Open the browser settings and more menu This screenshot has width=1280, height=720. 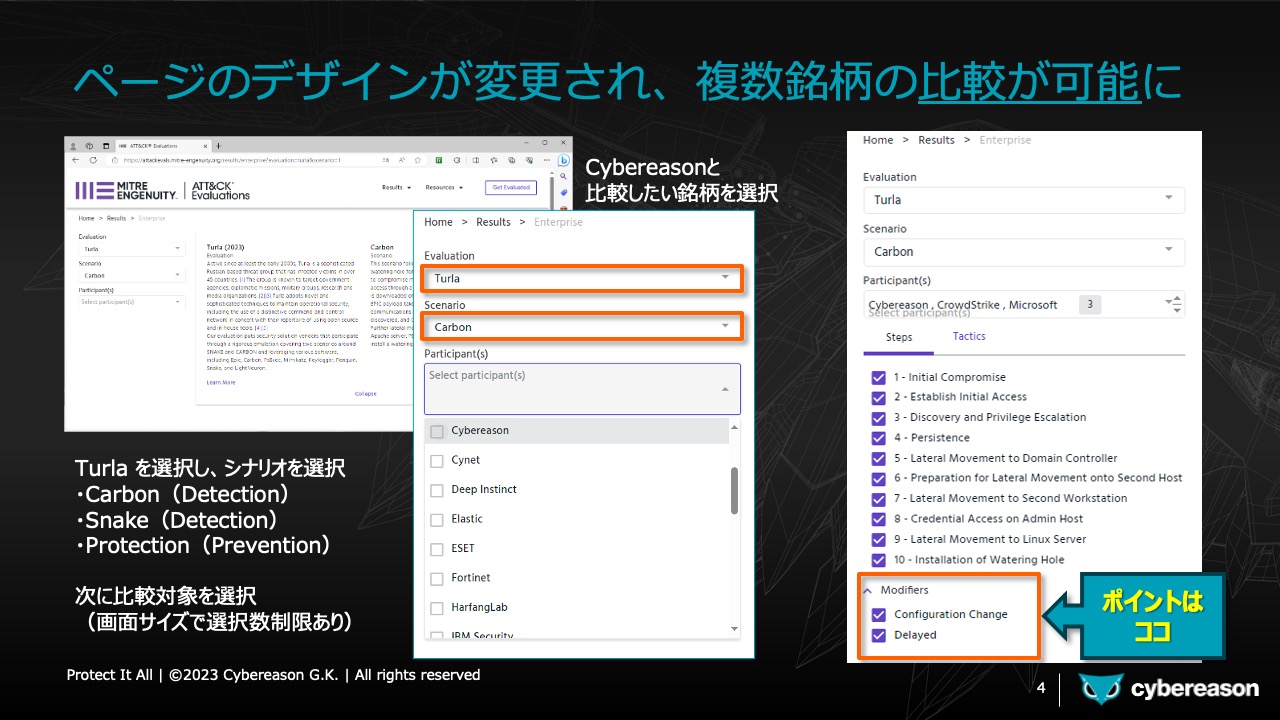[547, 160]
